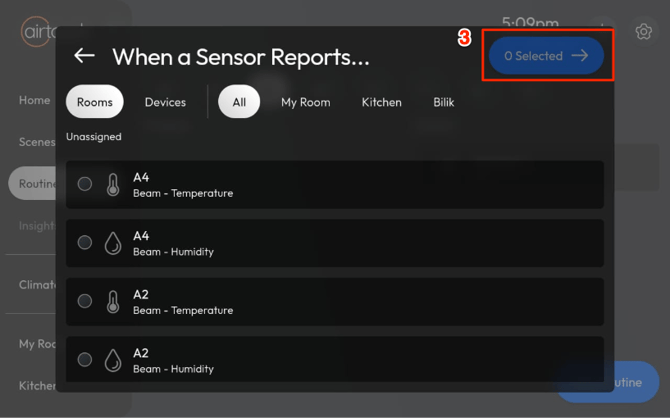Viewport: 670px width, 418px height.
Task: Select the A2 Beam Humidity radio button
Action: [85, 359]
